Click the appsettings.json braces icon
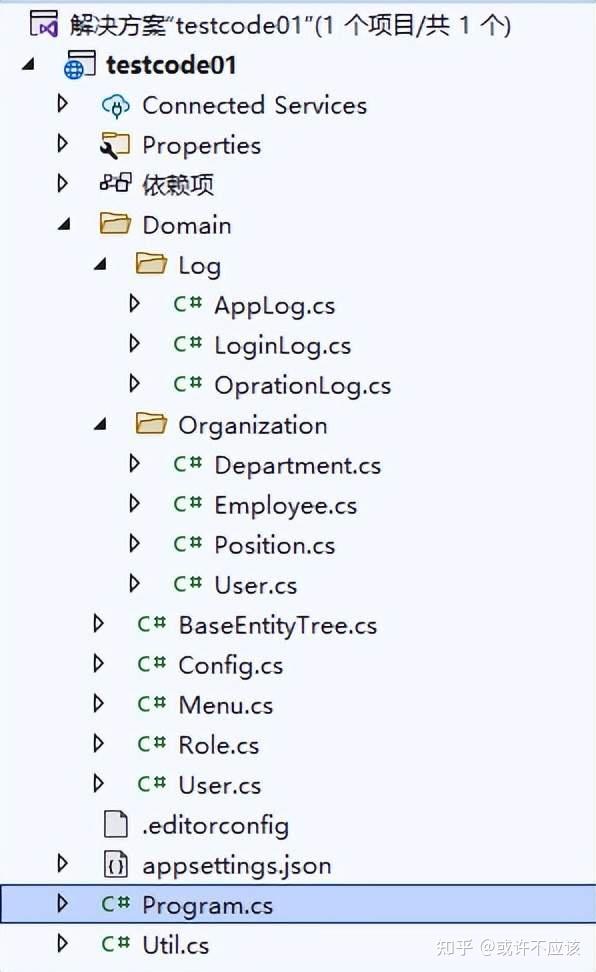Image resolution: width=596 pixels, height=972 pixels. (x=115, y=865)
